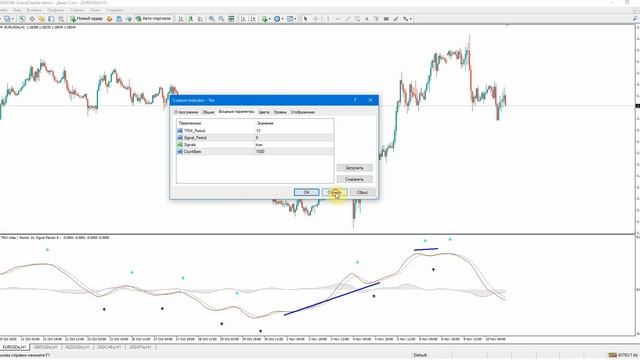The height and width of the screenshot is (360, 640).
Task: Click the dialog help question mark
Action: point(355,100)
